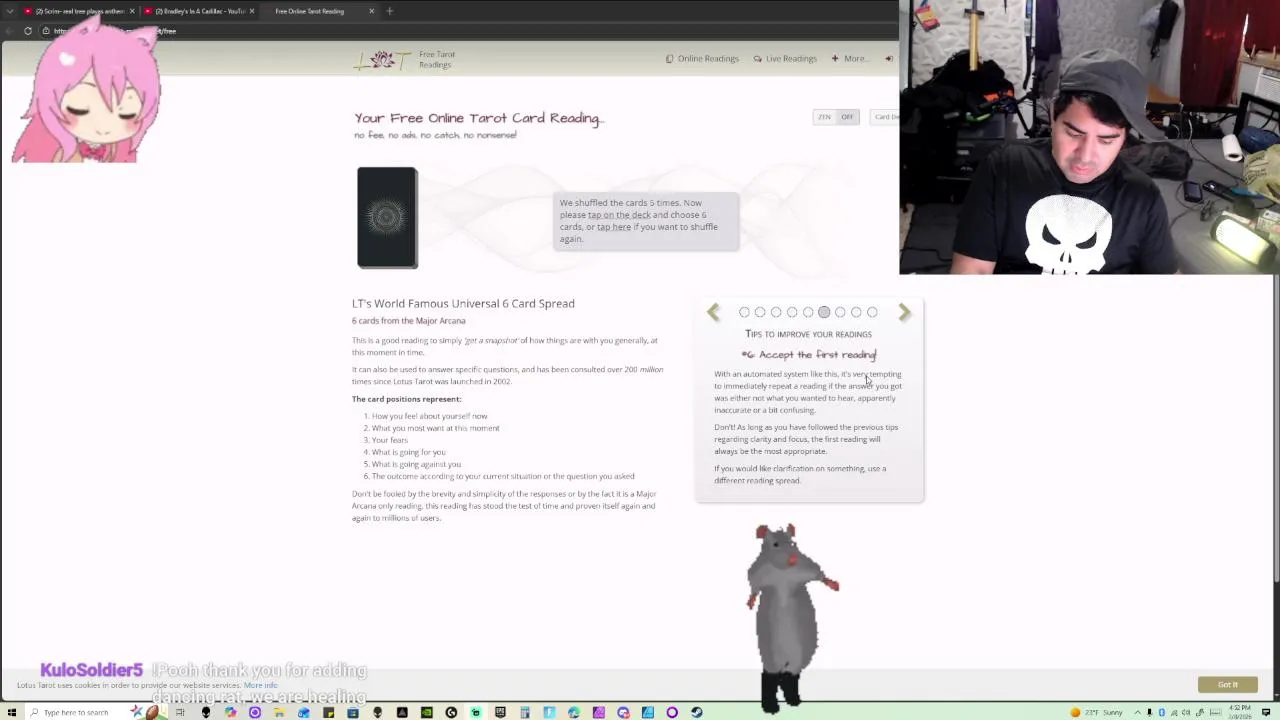The height and width of the screenshot is (720, 1280).
Task: Select the fourth tip dot
Action: 792,312
